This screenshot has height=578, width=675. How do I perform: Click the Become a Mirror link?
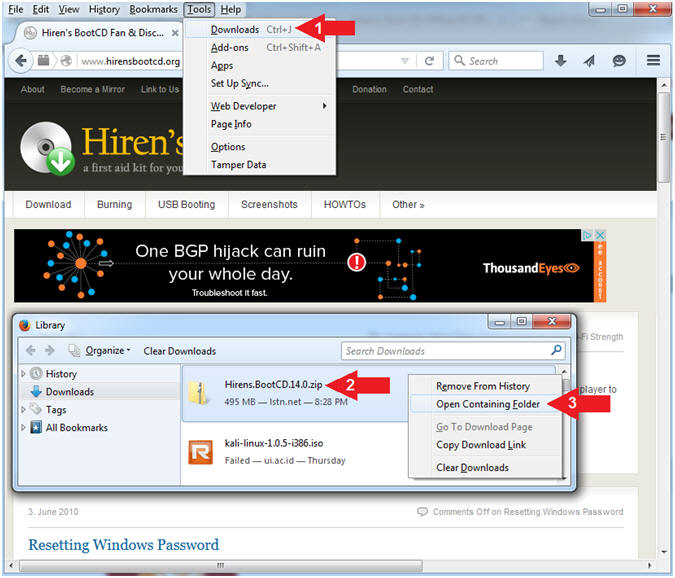[93, 89]
